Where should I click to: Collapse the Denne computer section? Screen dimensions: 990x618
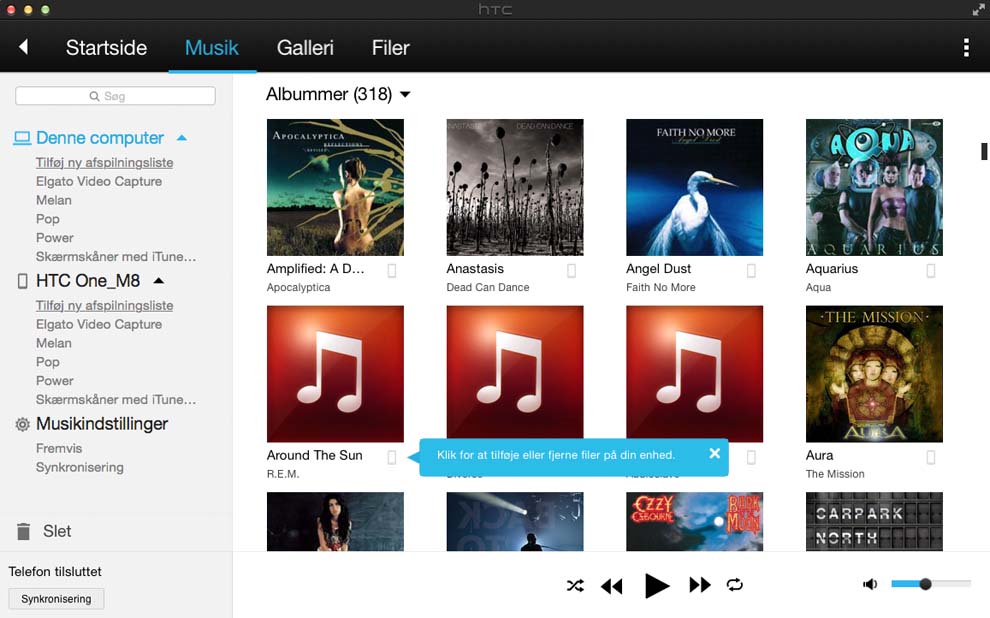(x=182, y=138)
